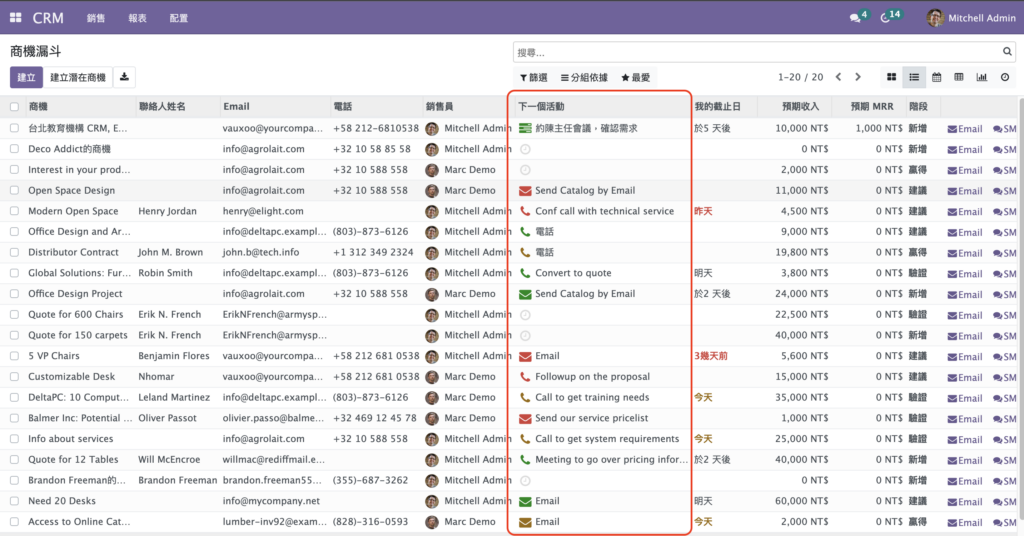Screen dimensions: 1024x536
Task: Open the 配置 menu
Action: [178, 18]
